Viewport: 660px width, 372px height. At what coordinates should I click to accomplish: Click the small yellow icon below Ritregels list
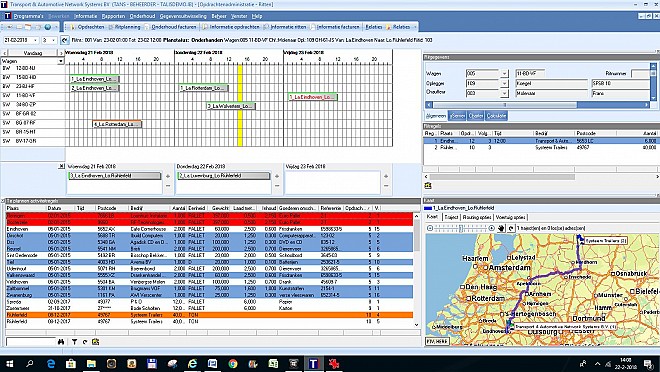click(x=428, y=185)
